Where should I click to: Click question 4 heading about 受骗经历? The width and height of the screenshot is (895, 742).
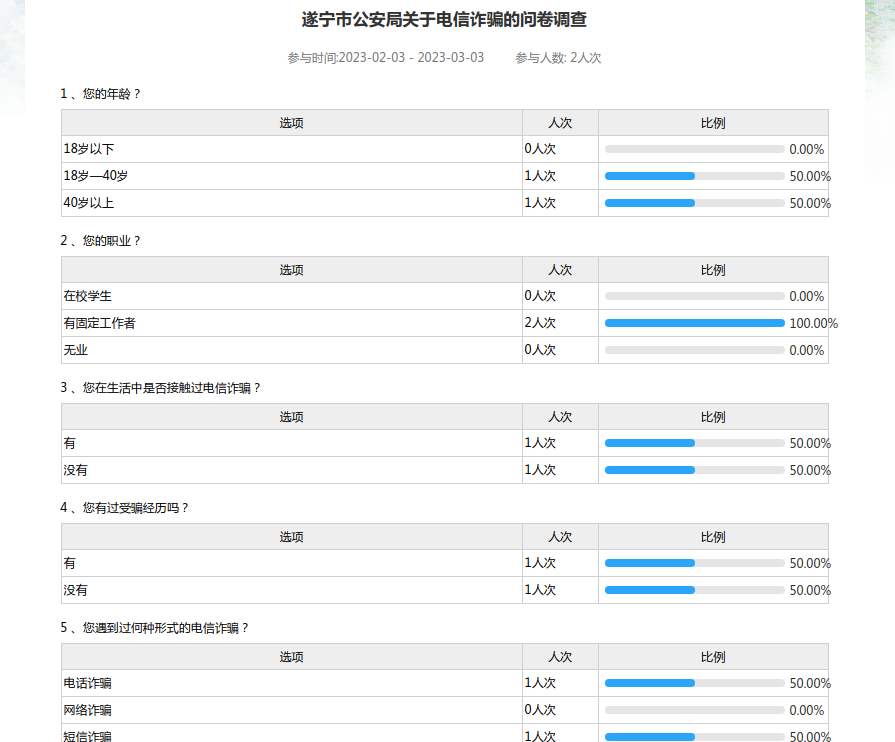coord(125,508)
